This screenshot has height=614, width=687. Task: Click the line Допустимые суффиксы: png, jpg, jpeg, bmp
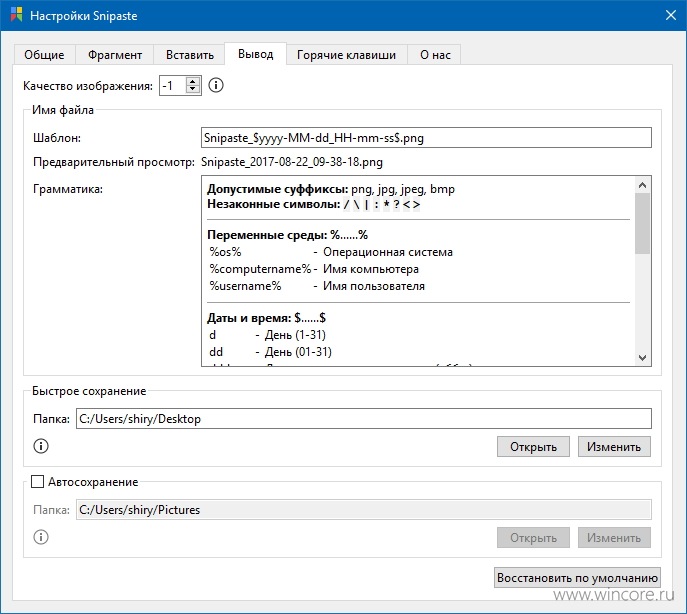coord(331,189)
